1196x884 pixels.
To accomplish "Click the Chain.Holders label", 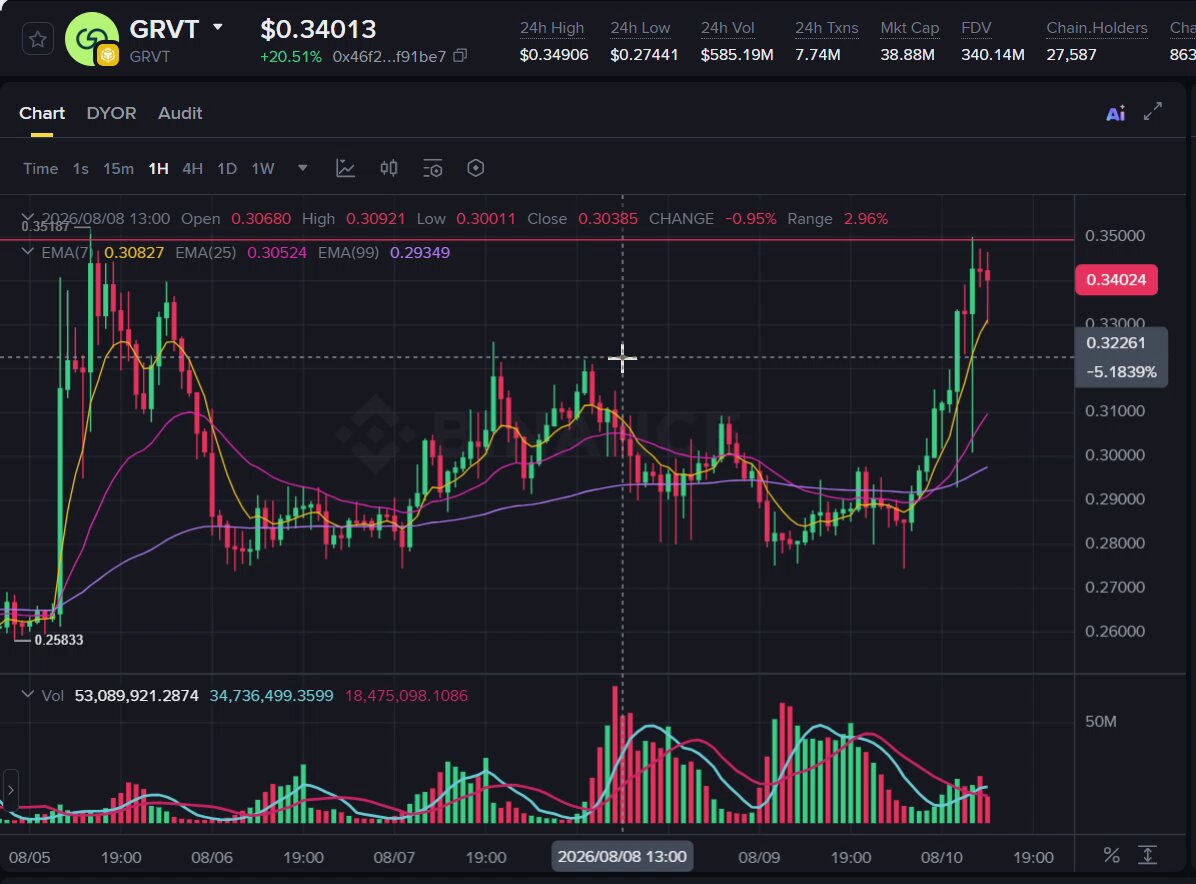I will [1097, 28].
